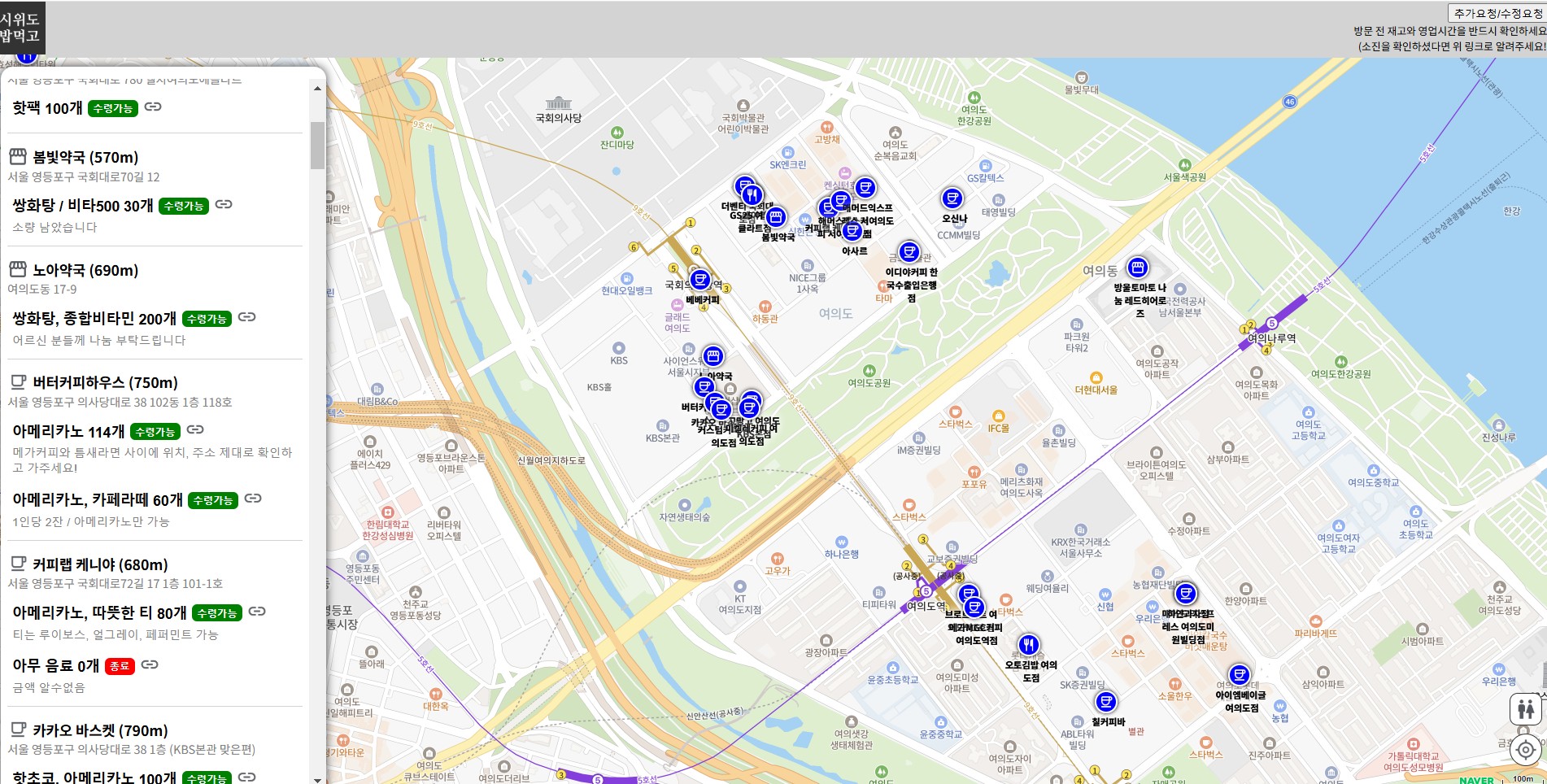Select the 오토김밥 여의도점 restaurant marker

click(1029, 646)
